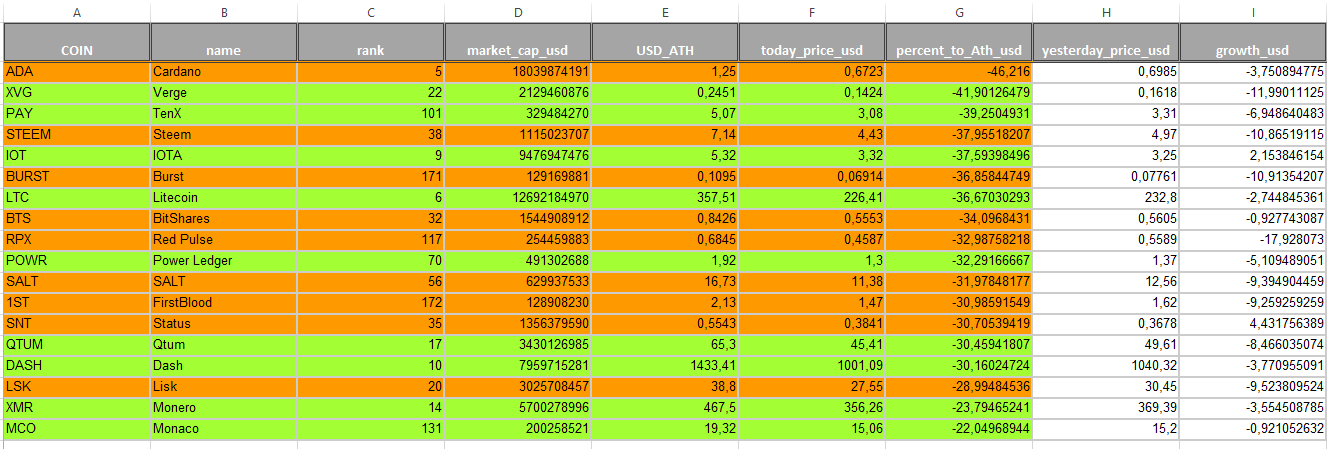Select the ADA coin cell
The height and width of the screenshot is (449, 1327).
(77, 72)
